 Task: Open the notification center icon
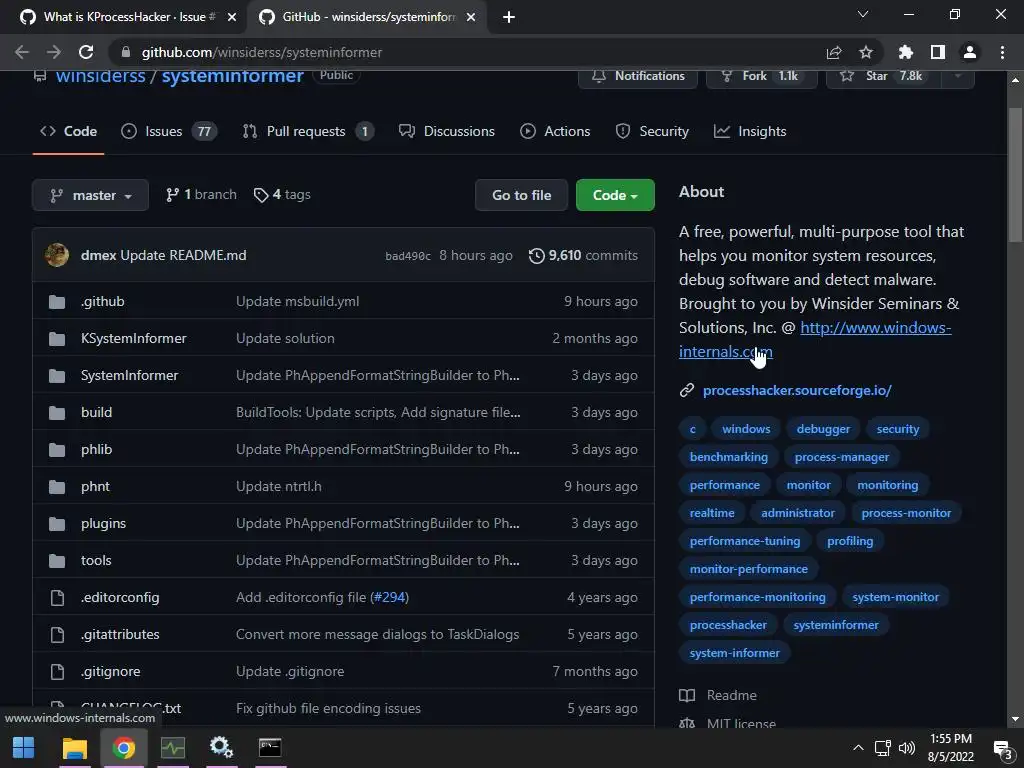[1002, 748]
